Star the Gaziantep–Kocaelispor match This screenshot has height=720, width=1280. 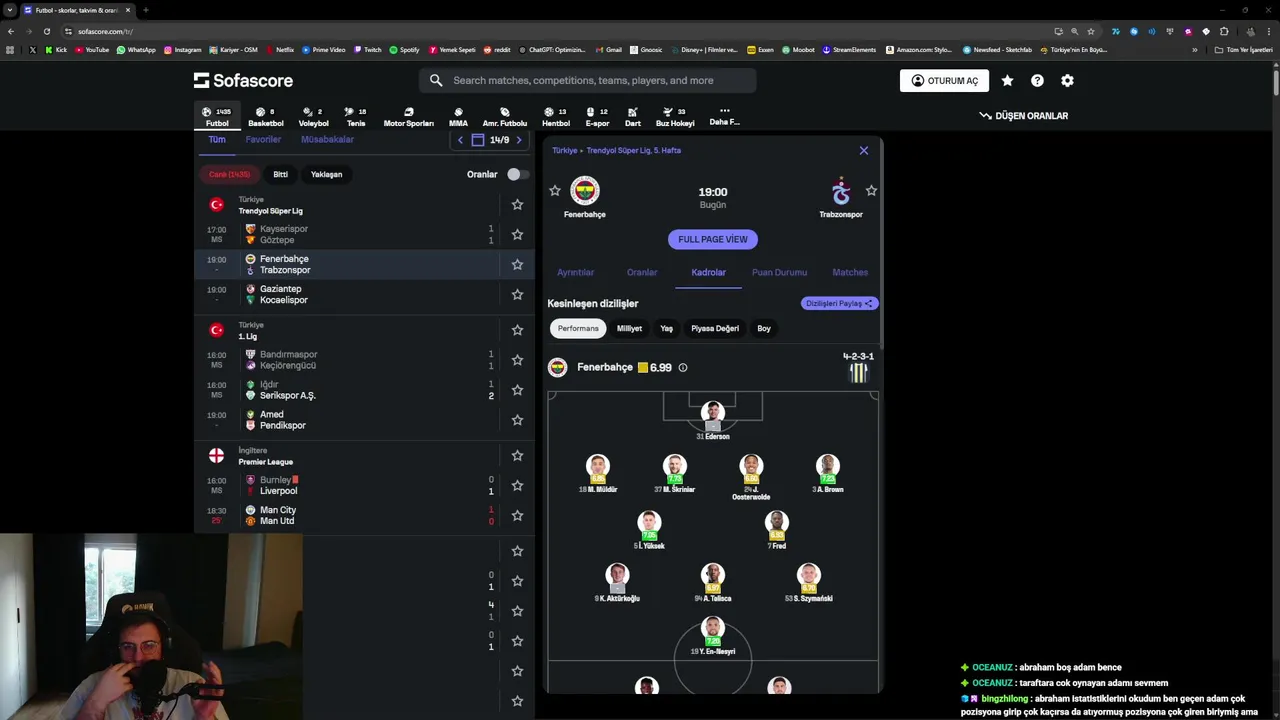pos(517,294)
